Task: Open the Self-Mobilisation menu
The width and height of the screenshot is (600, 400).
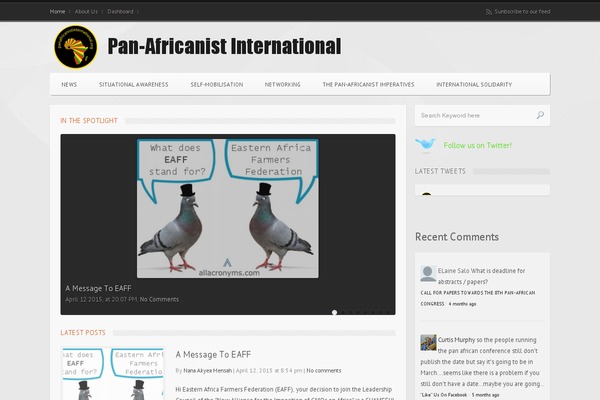Action: click(x=217, y=85)
